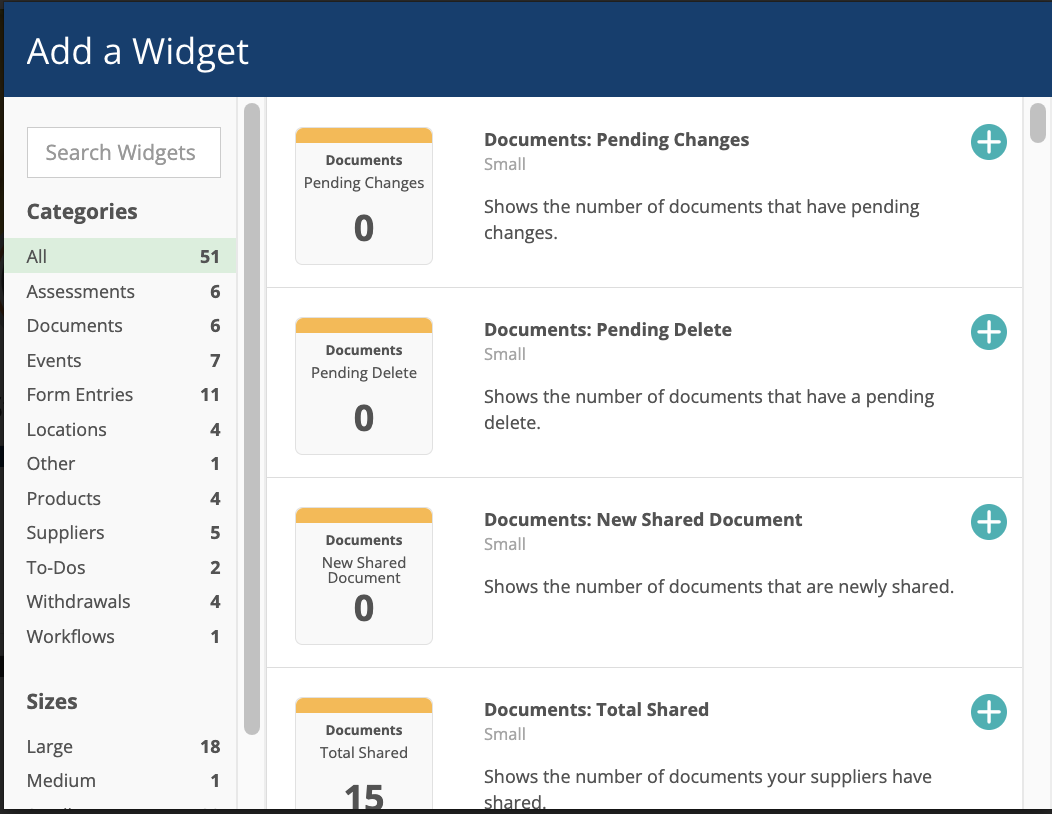Choose the Form Entries category

point(120,395)
